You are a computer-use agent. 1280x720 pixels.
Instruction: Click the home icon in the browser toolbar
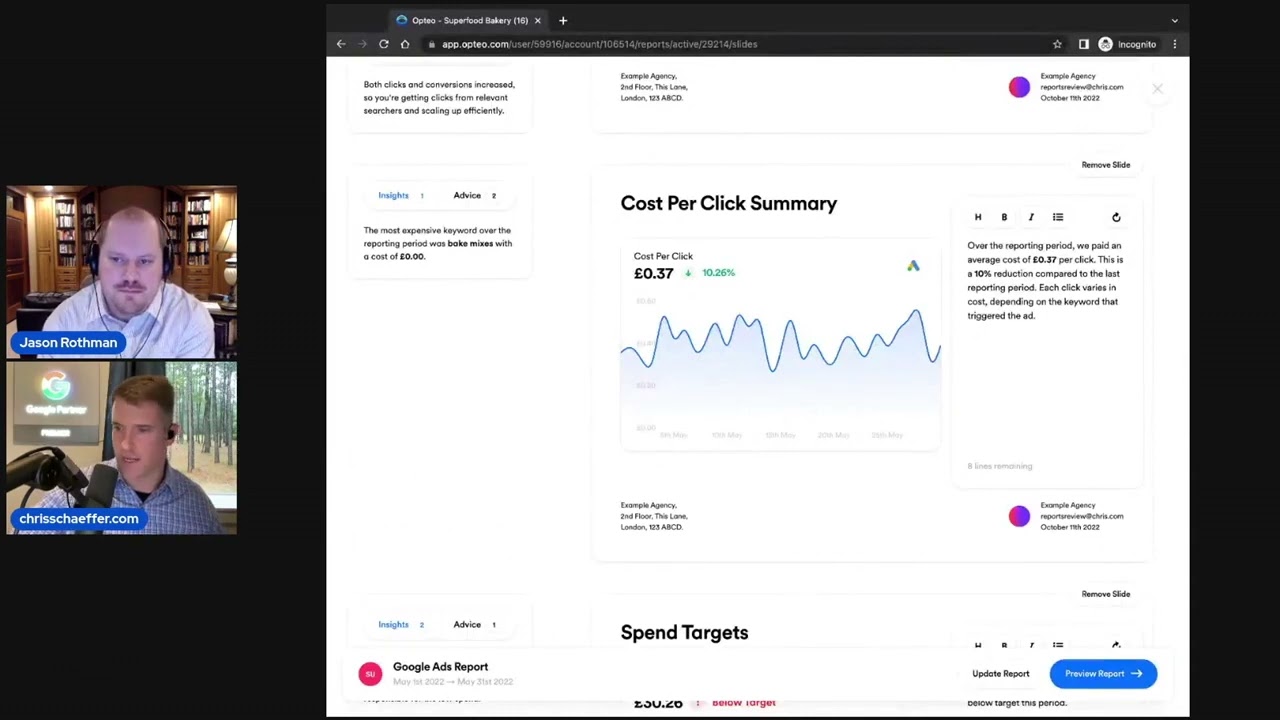point(404,44)
